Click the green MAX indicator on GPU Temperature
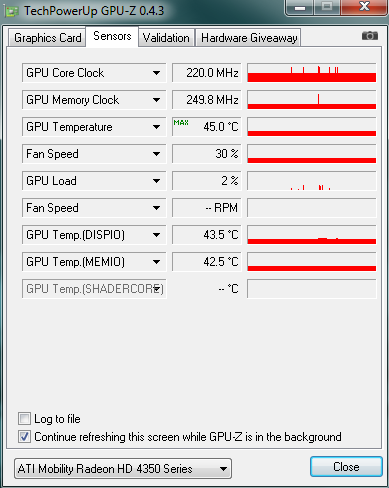This screenshot has width=389, height=488. 181,123
